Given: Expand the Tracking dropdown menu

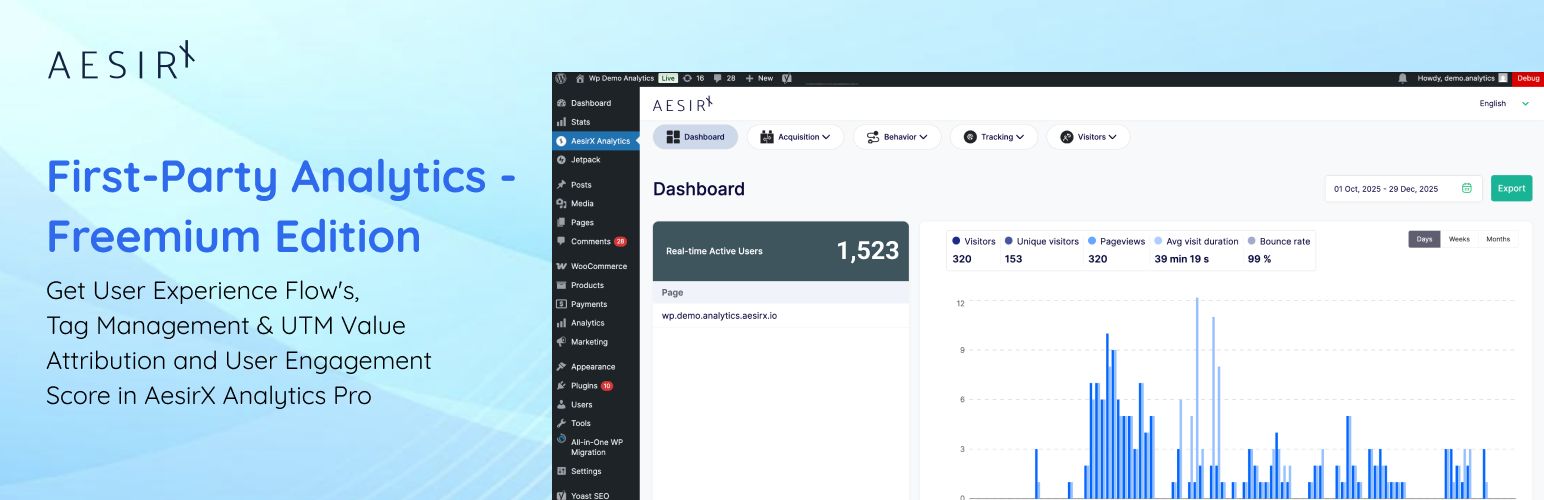Looking at the screenshot, I should 993,137.
